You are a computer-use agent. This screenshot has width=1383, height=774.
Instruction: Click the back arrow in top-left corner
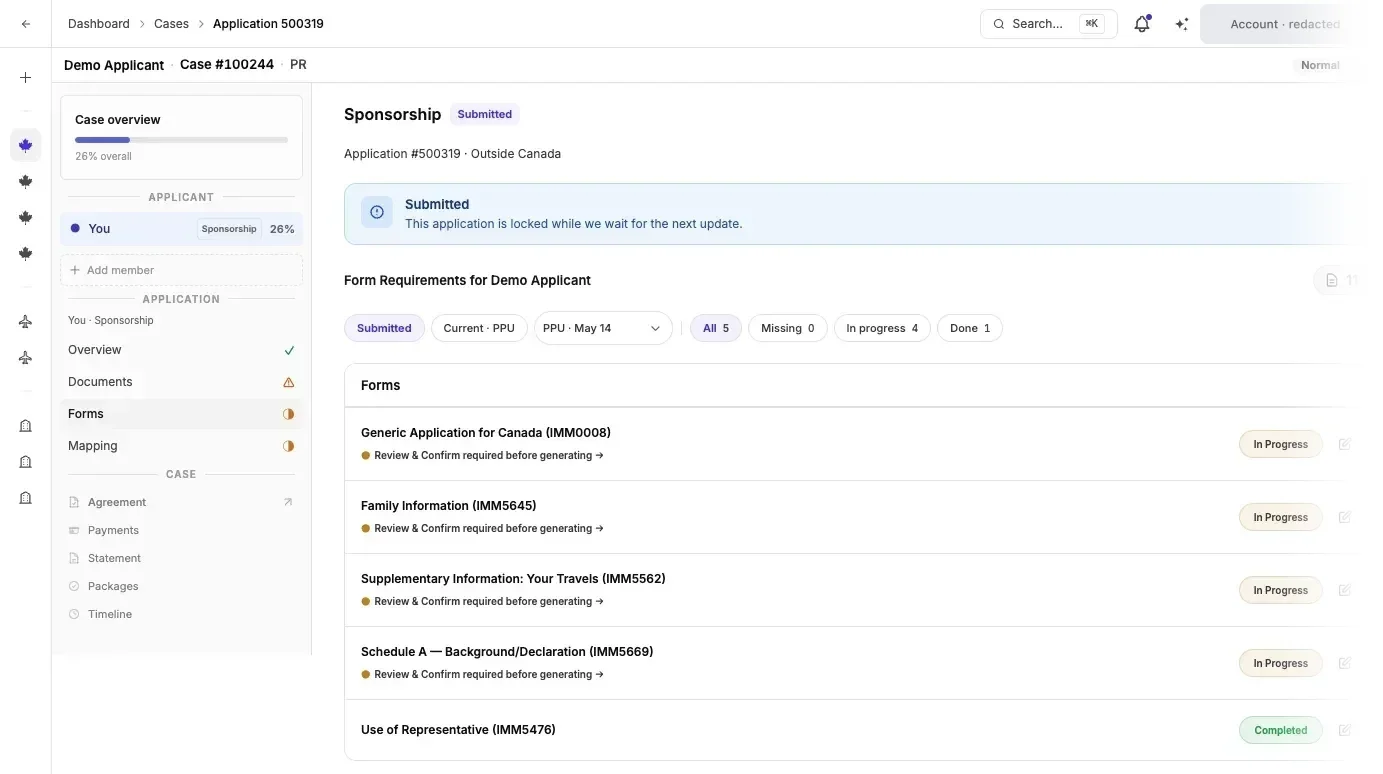click(x=26, y=24)
